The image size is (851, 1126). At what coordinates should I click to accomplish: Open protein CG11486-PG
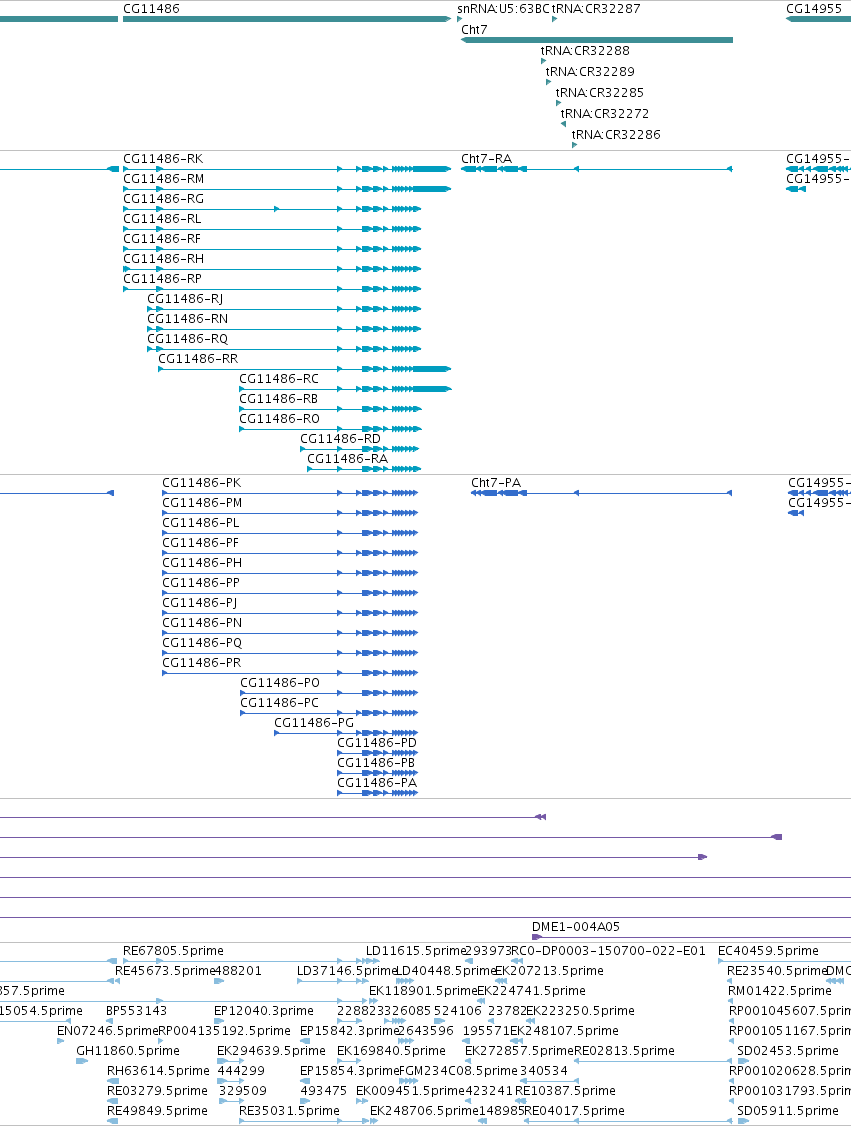tap(315, 722)
